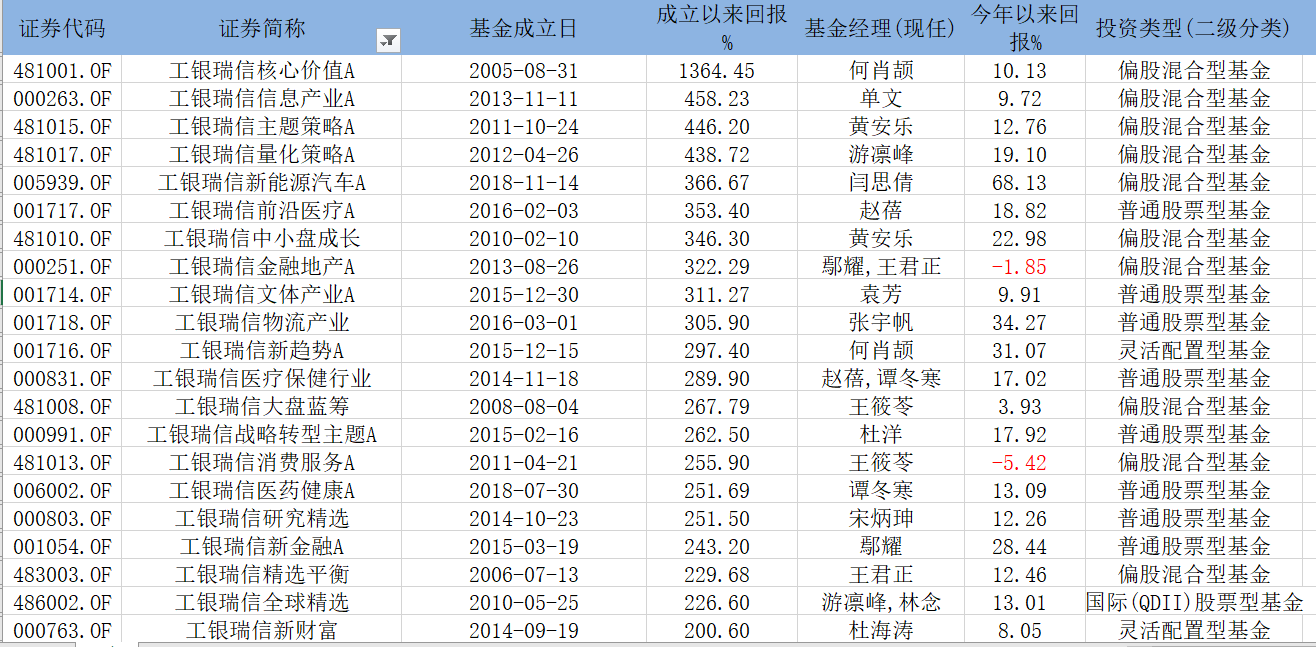1316x647 pixels.
Task: Select fund name 工银瑞信全球精选
Action: point(262,602)
